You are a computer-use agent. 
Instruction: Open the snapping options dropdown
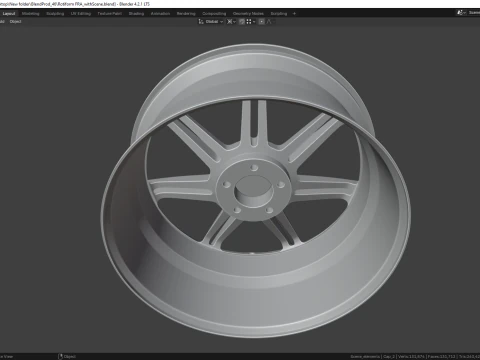click(x=251, y=22)
